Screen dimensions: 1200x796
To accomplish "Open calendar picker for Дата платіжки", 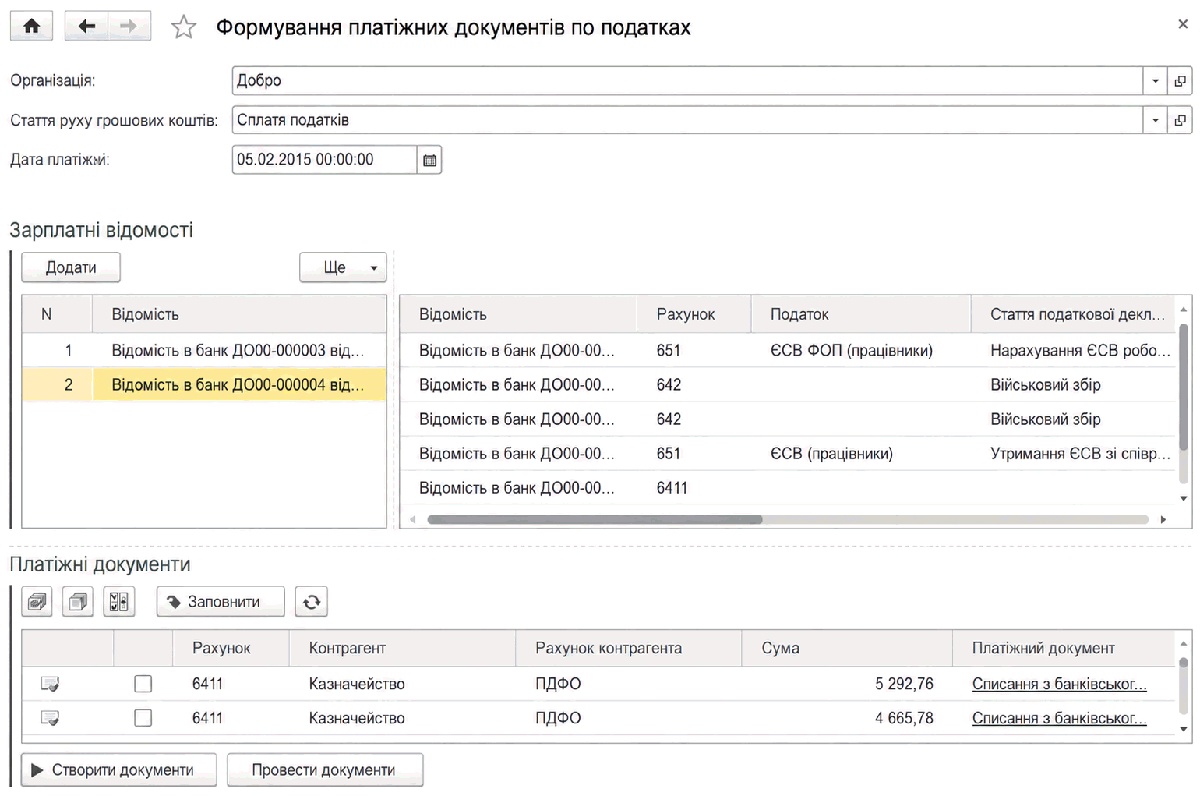I will pos(429,160).
